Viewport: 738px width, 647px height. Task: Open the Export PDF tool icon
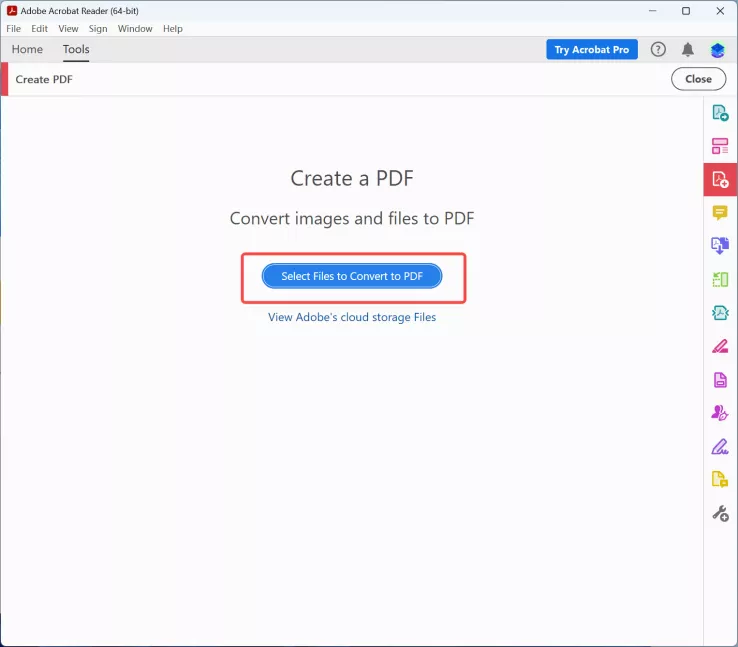pyautogui.click(x=720, y=113)
